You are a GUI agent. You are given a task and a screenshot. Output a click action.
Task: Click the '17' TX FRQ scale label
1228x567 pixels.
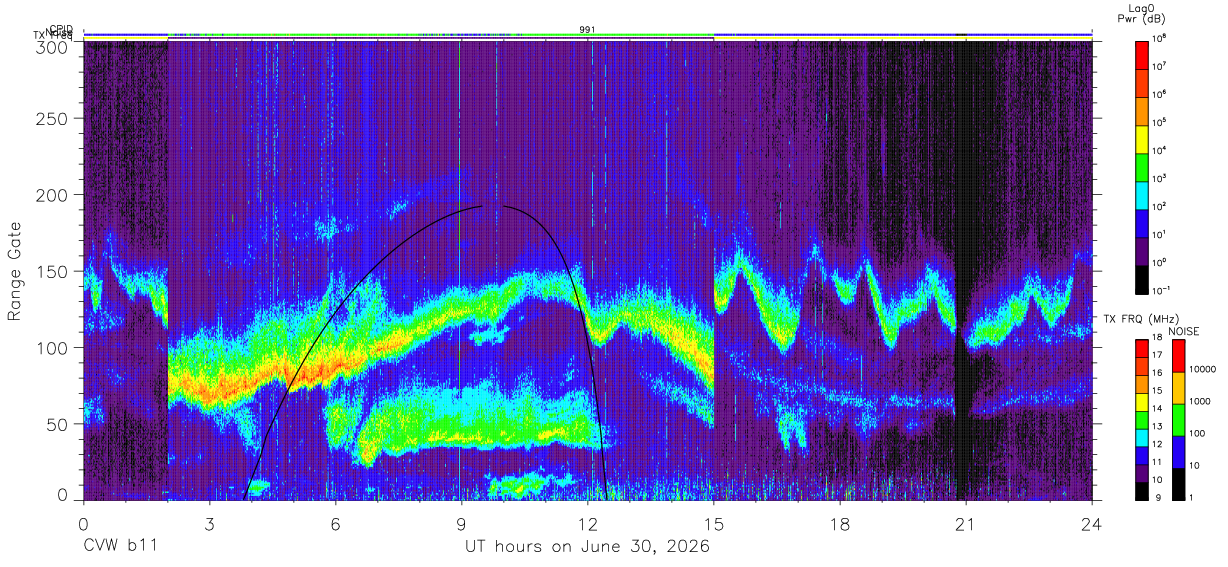[x=1159, y=356]
